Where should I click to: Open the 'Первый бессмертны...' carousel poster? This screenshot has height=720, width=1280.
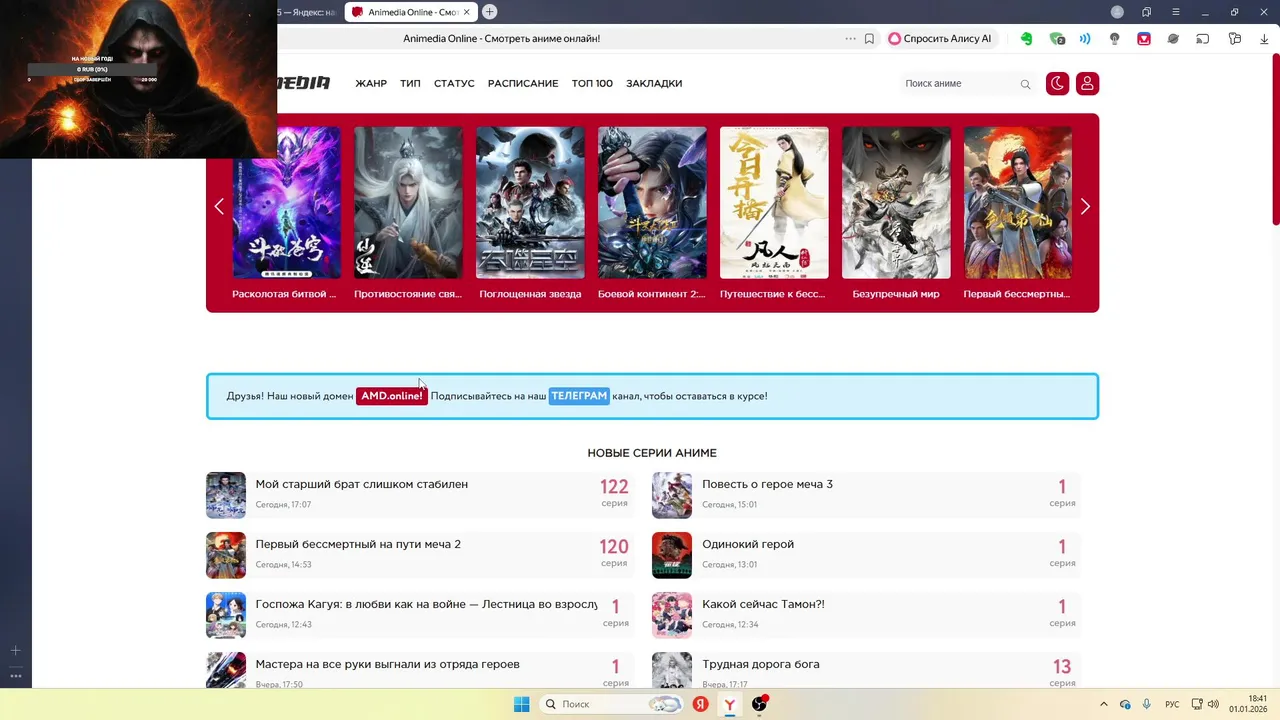[x=1018, y=203]
